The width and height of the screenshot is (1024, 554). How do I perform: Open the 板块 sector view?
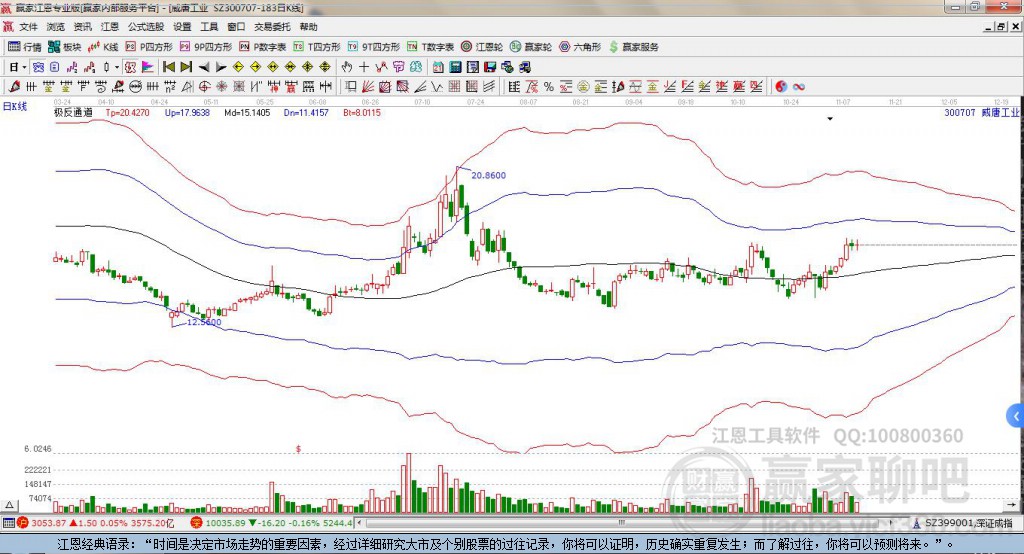click(x=65, y=47)
